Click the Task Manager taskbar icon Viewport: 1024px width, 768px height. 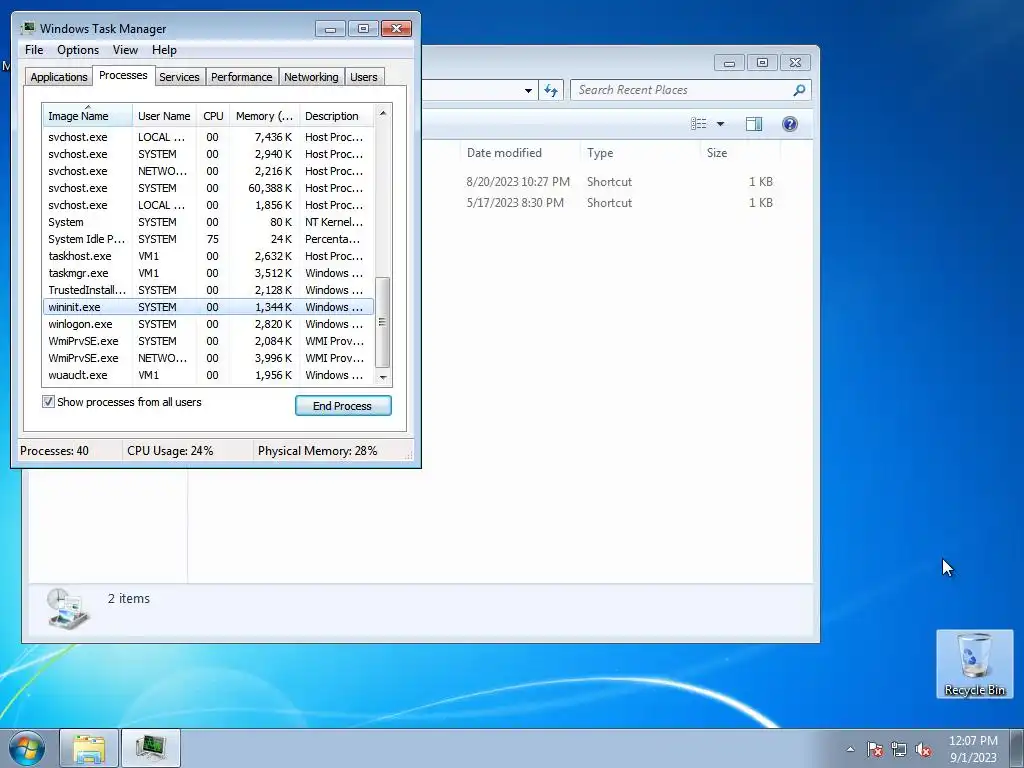[151, 748]
